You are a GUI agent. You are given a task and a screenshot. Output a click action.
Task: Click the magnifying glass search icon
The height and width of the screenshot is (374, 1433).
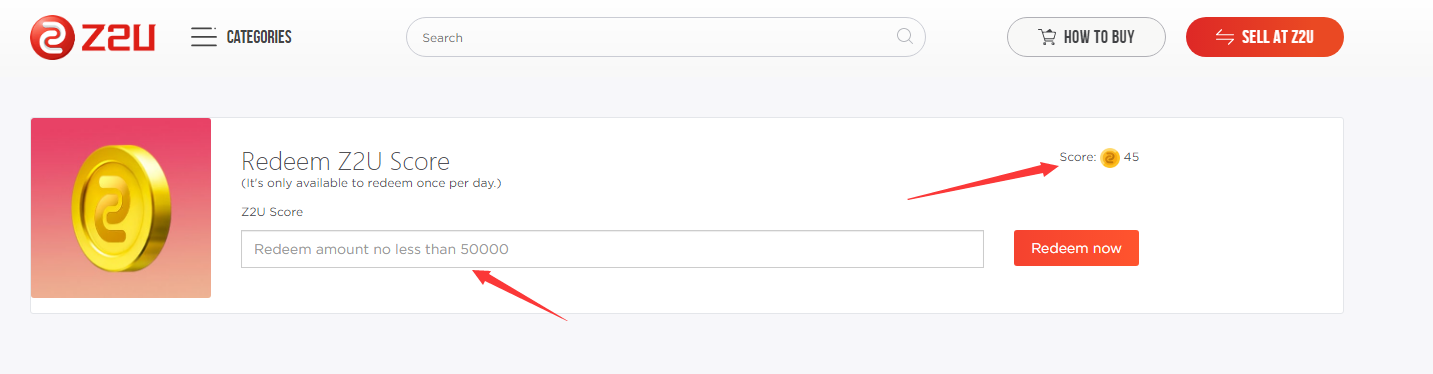tap(904, 37)
